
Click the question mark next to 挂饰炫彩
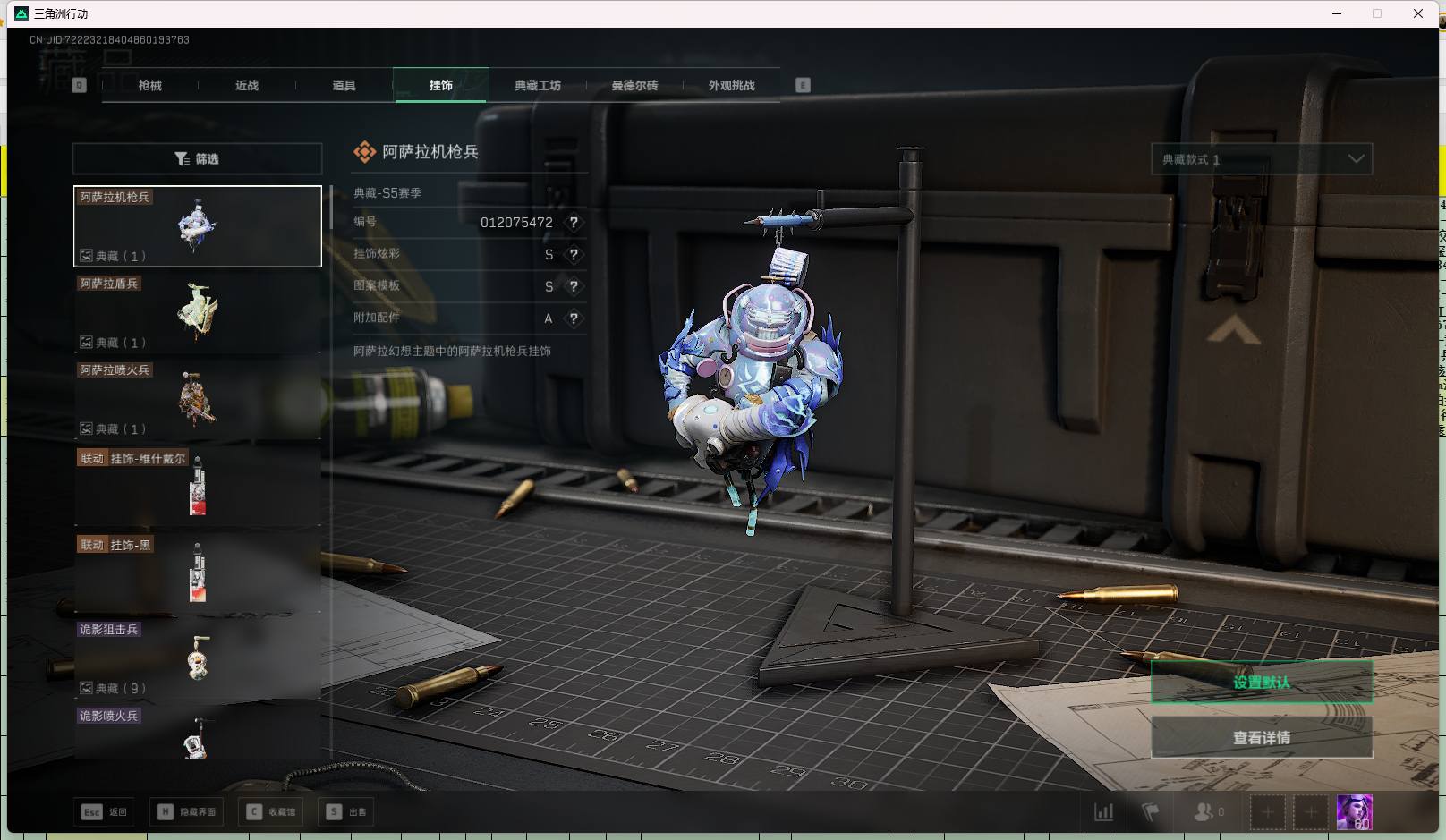point(574,255)
